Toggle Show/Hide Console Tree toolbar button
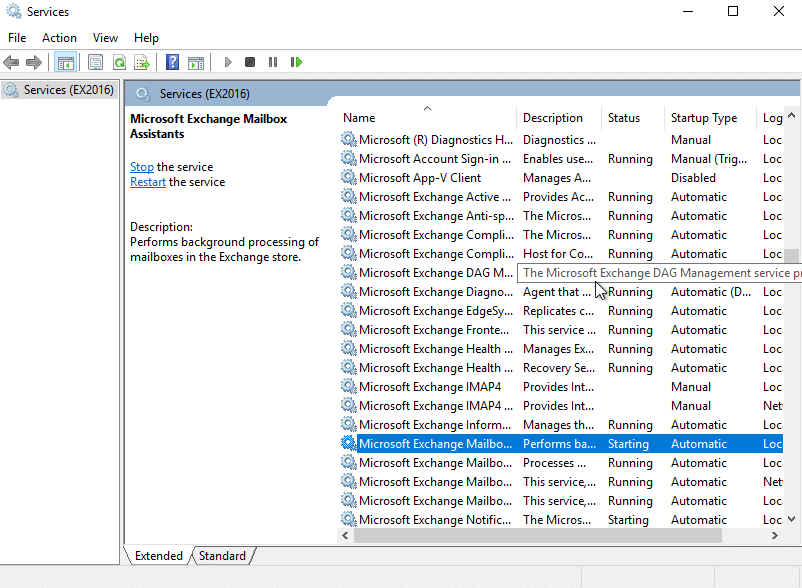Viewport: 802px width, 588px height. 66,62
